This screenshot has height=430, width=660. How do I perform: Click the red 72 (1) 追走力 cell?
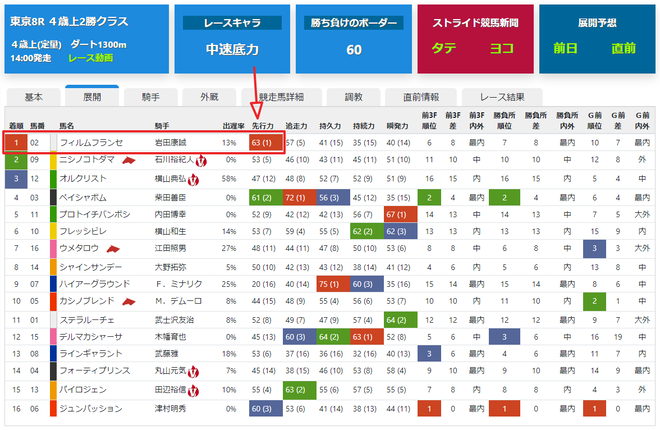click(299, 197)
